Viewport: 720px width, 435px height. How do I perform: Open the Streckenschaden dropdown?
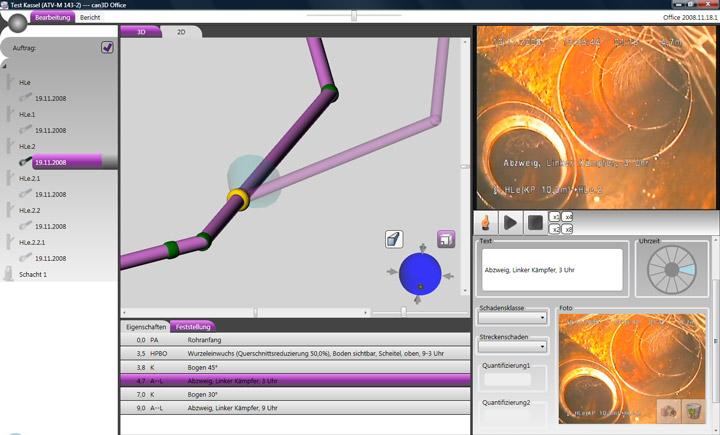tap(512, 347)
